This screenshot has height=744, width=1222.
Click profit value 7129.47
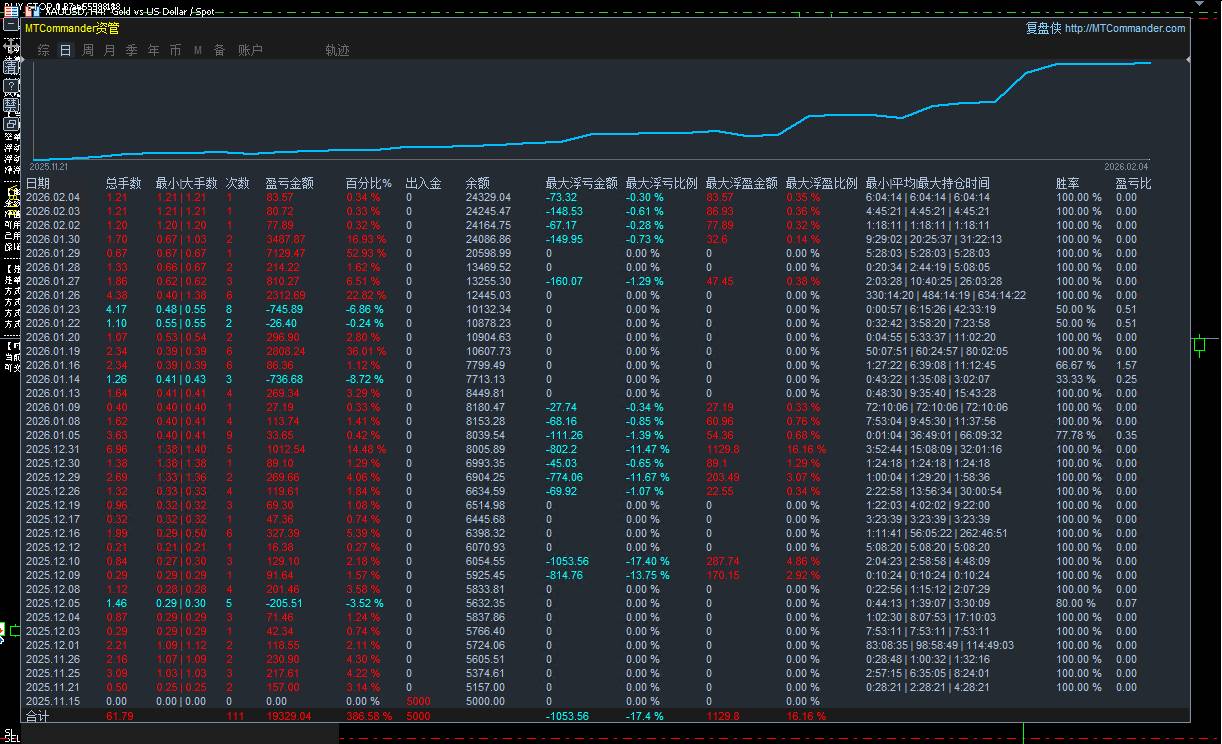[x=285, y=254]
